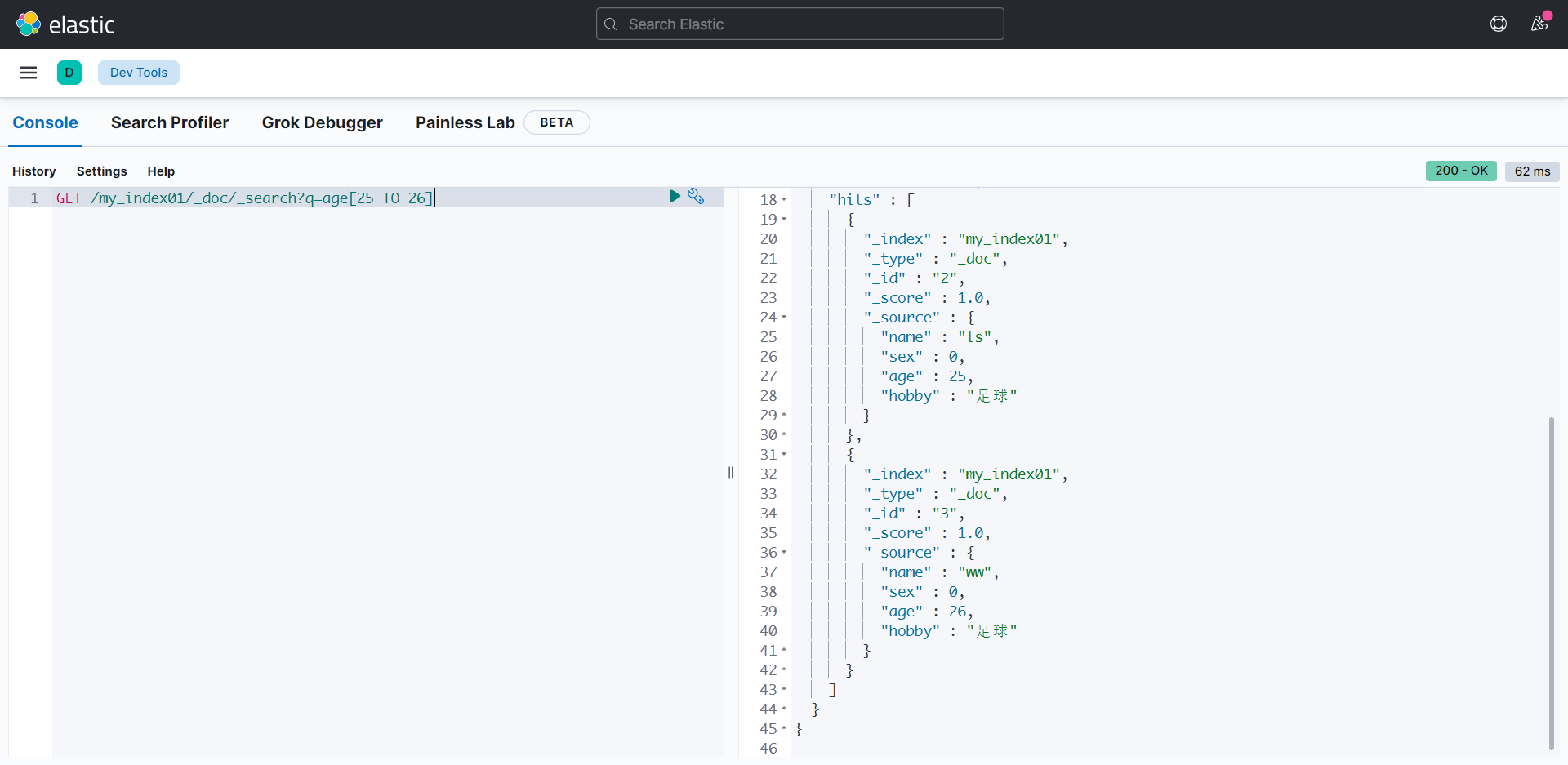Collapse the object at line 19
The height and width of the screenshot is (765, 1568).
pos(784,220)
